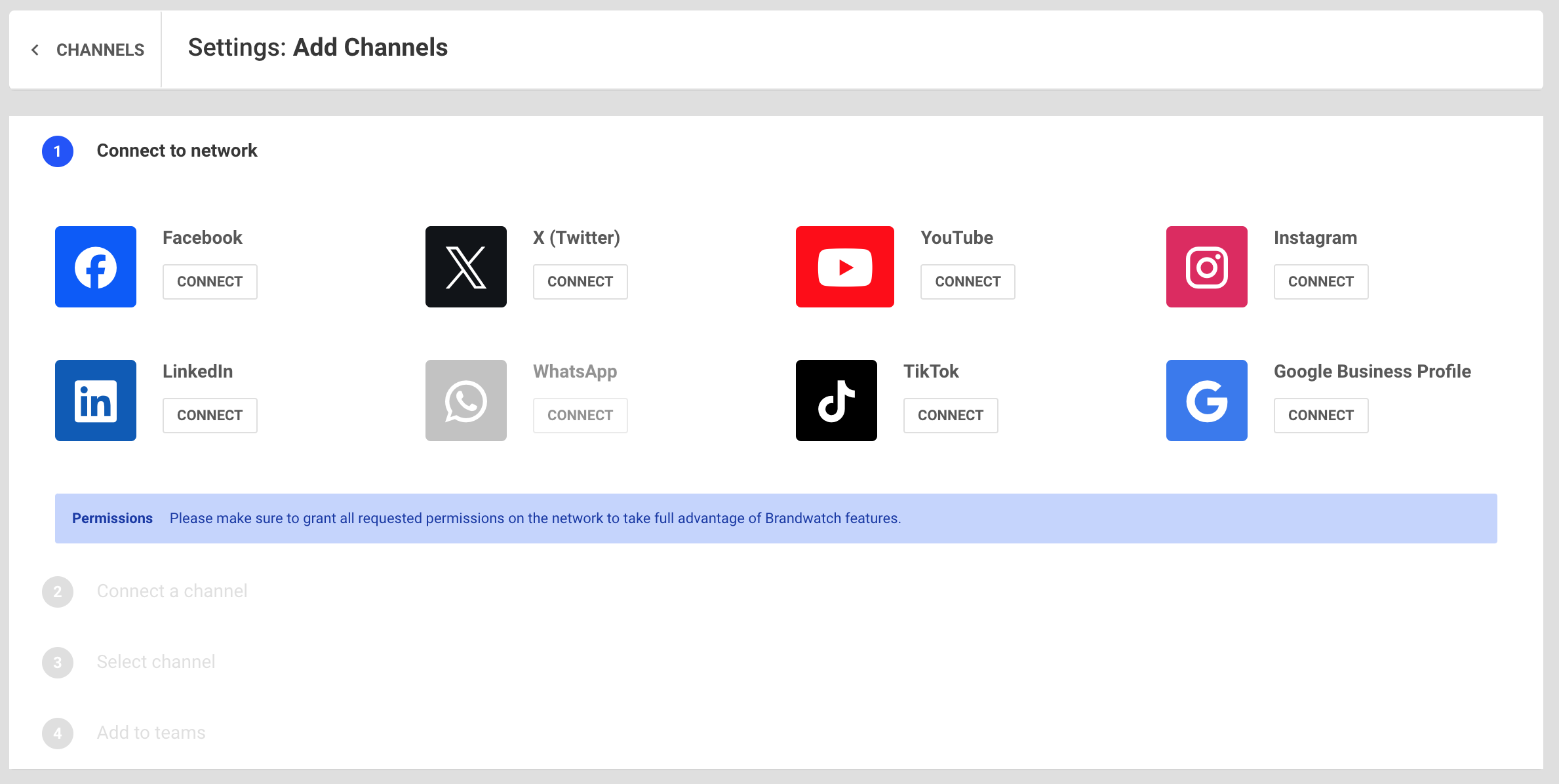Click the 'Connect to network' step heading
The image size is (1559, 784).
pos(177,151)
